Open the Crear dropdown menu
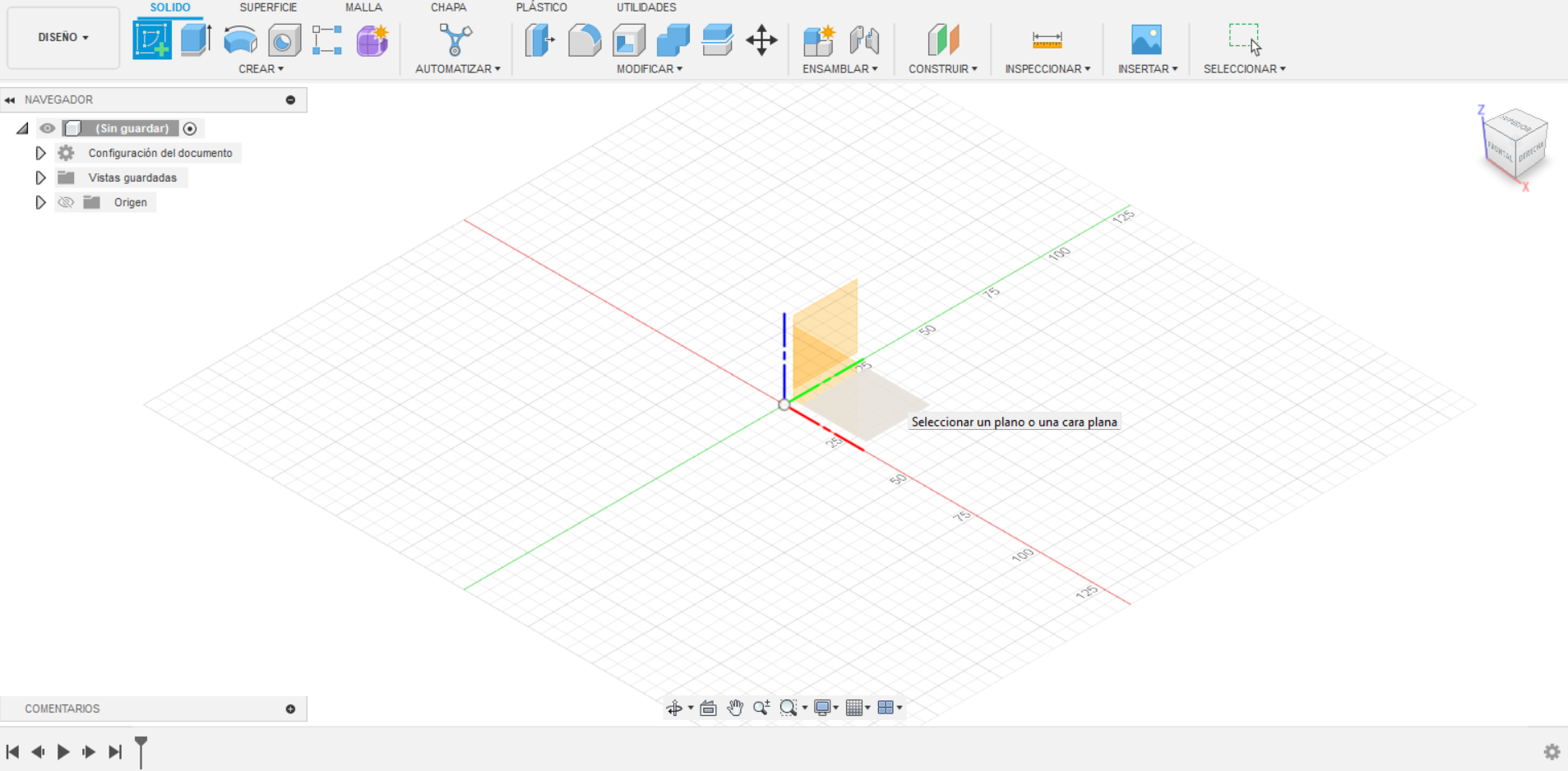Screen dimensions: 1568x771 click(261, 69)
